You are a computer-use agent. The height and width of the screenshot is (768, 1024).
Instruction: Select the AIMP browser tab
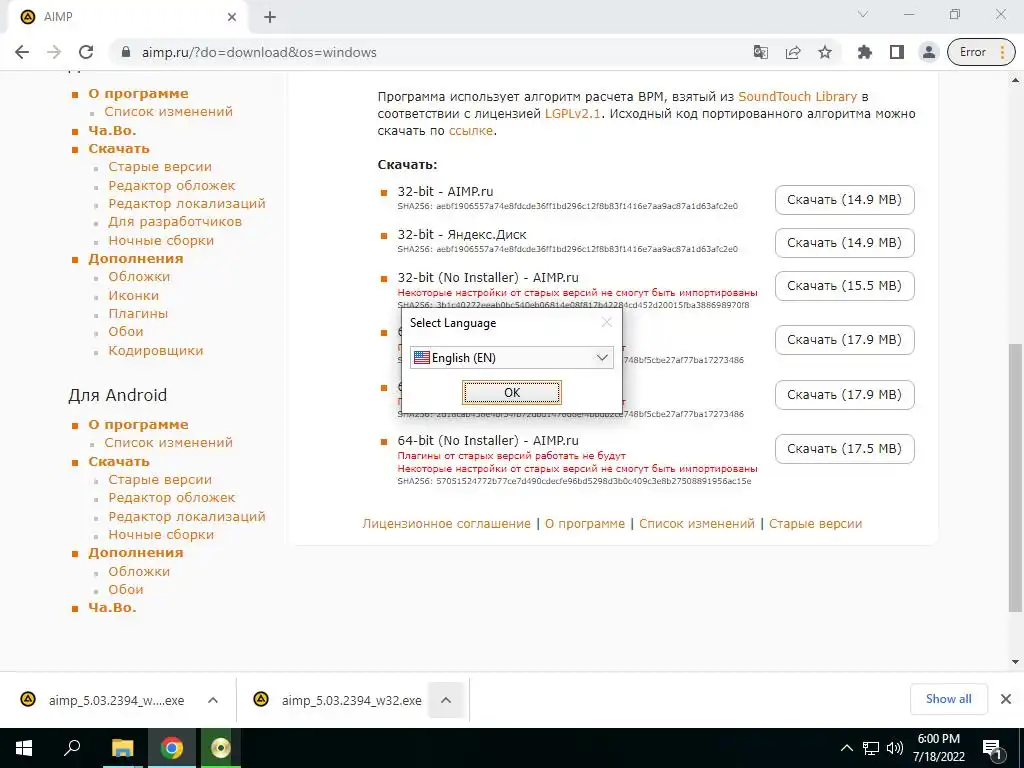(x=127, y=17)
